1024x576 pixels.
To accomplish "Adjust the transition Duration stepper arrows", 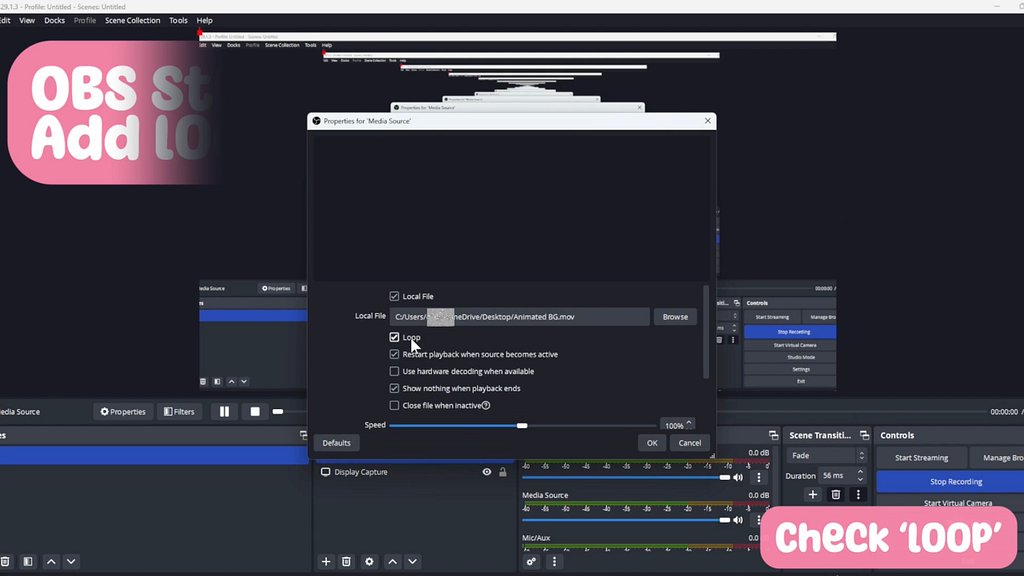I will 860,476.
